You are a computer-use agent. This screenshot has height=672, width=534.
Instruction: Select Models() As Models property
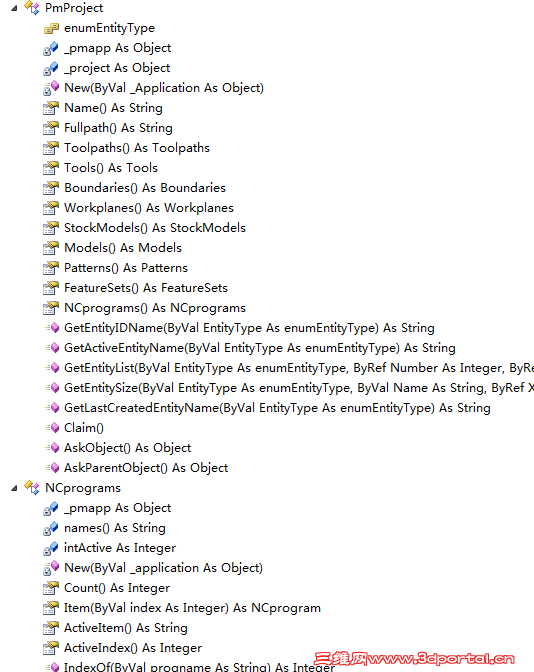pyautogui.click(x=123, y=248)
